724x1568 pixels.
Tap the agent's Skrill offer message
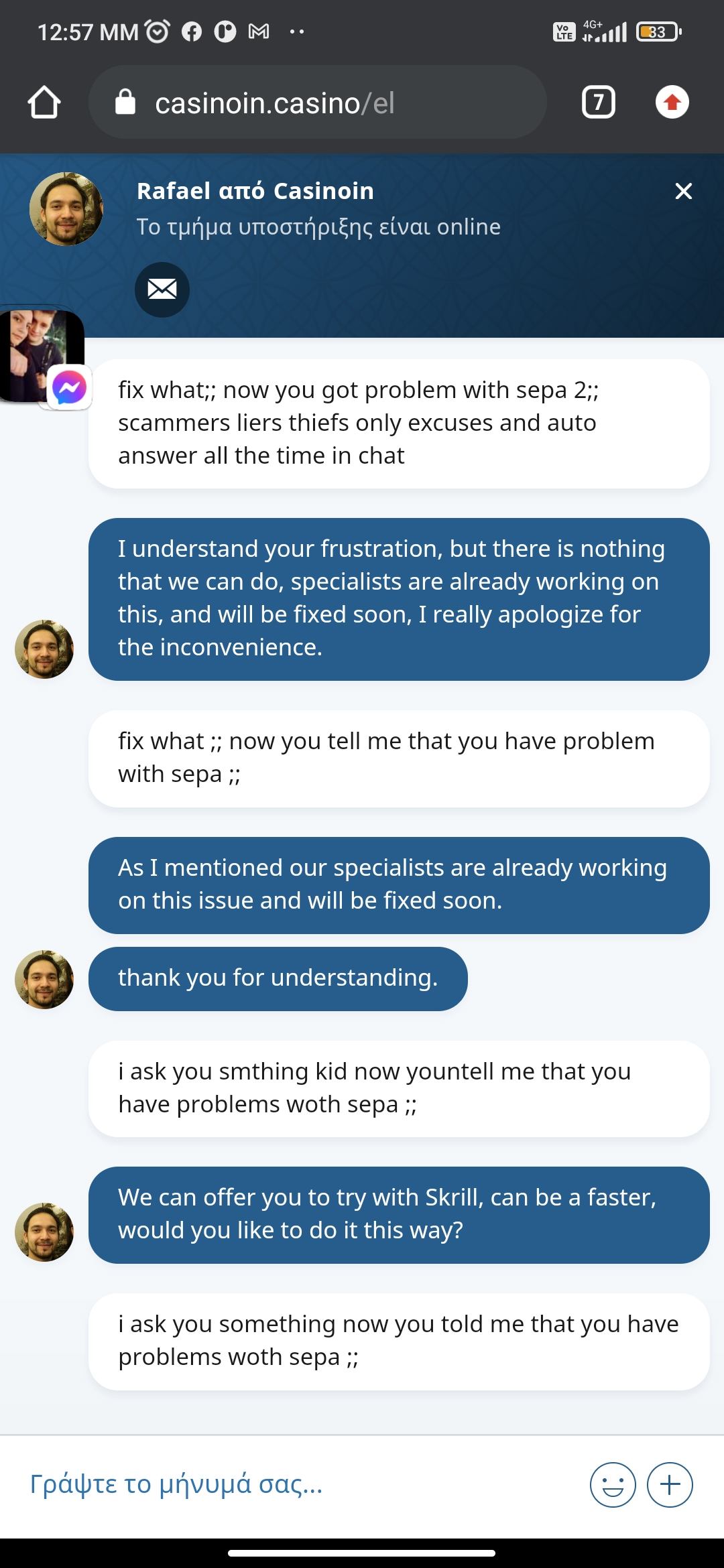pyautogui.click(x=399, y=1214)
